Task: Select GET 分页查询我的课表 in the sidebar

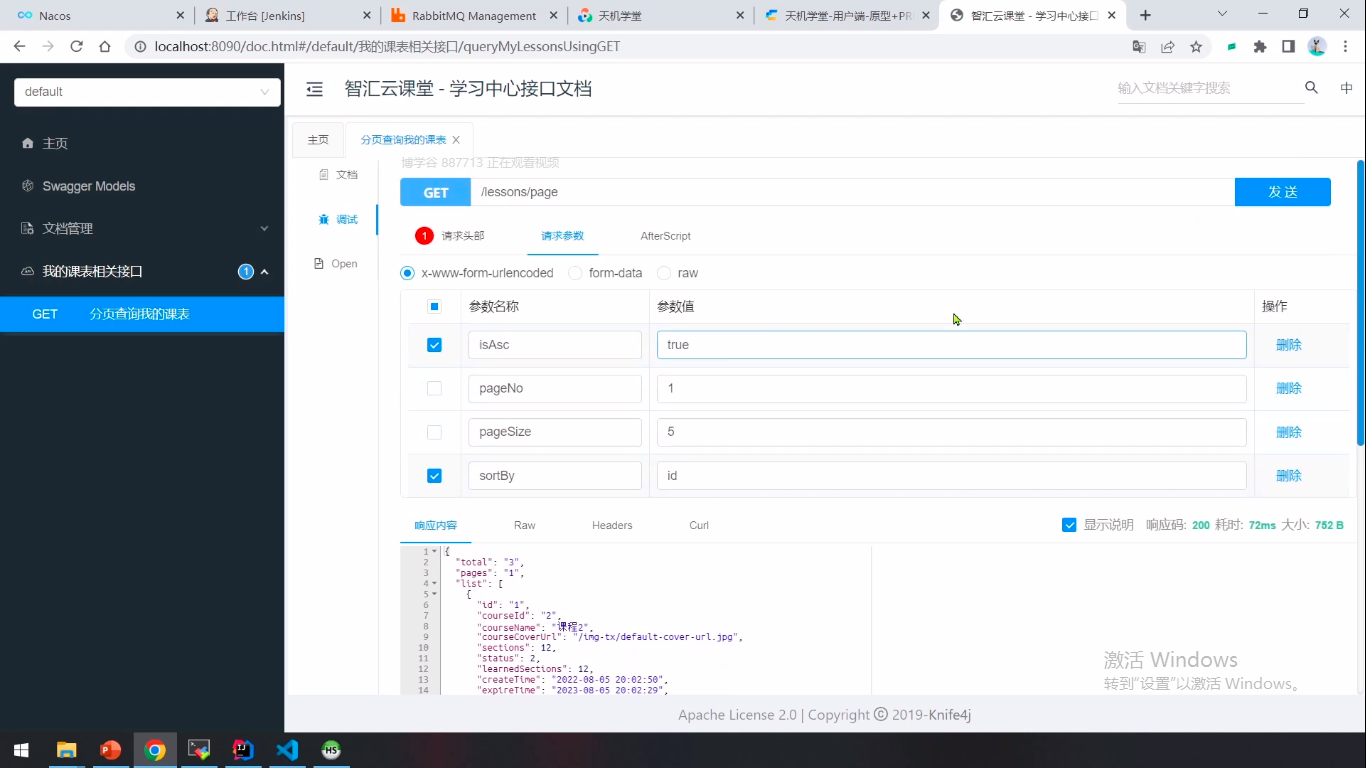Action: [x=142, y=314]
